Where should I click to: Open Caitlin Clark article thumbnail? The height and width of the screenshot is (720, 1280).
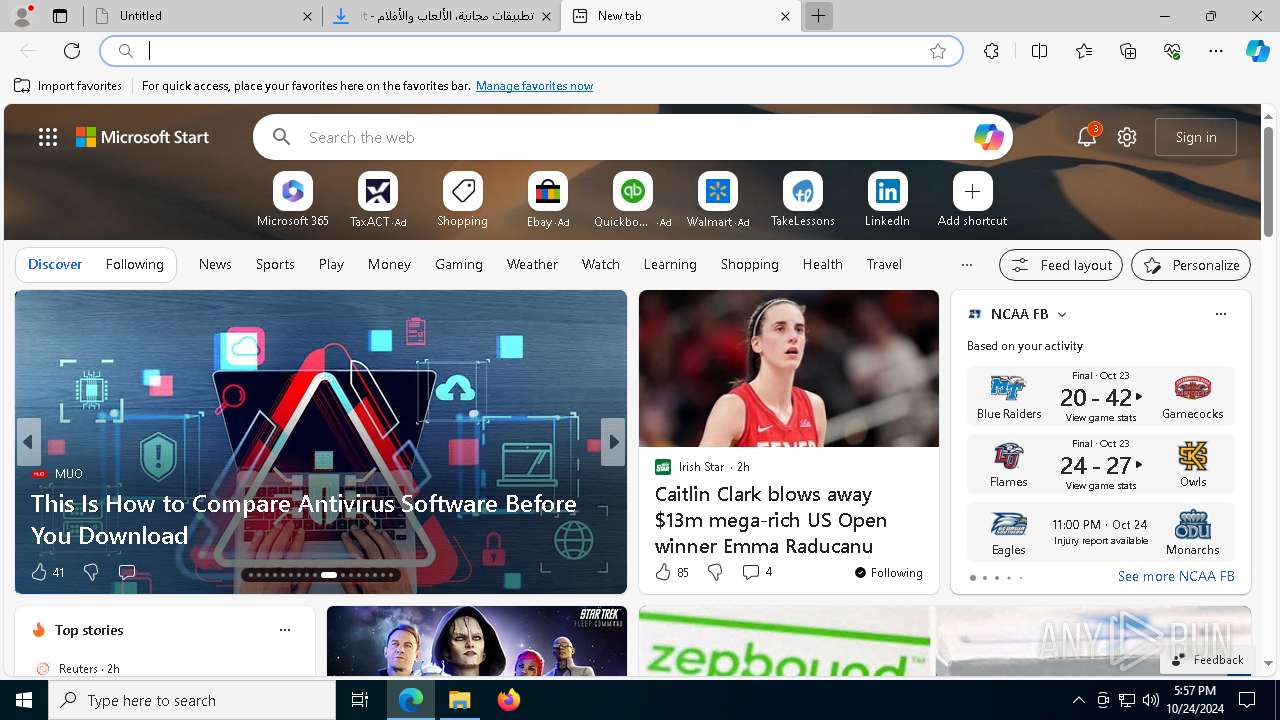789,368
